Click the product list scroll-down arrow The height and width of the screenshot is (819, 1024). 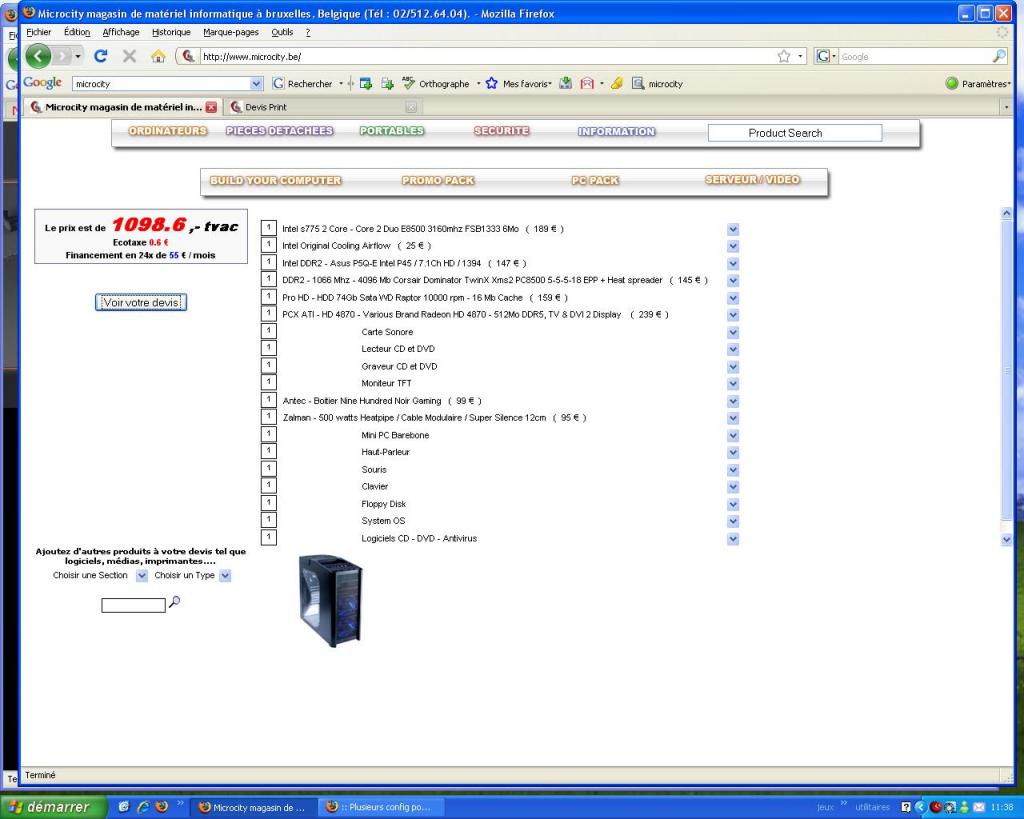(x=1006, y=539)
